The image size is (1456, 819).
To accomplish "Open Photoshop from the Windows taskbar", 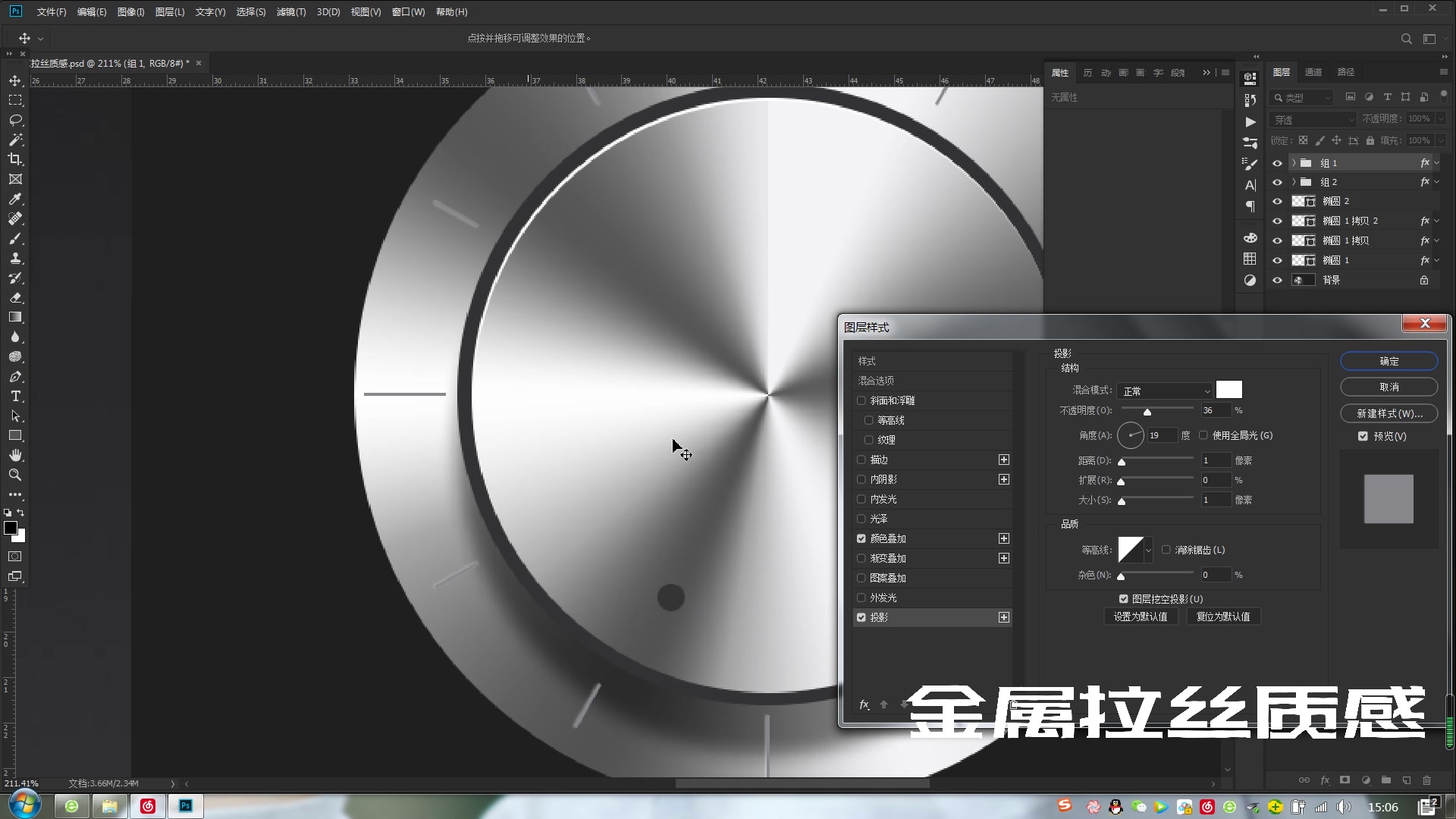I will [x=186, y=806].
